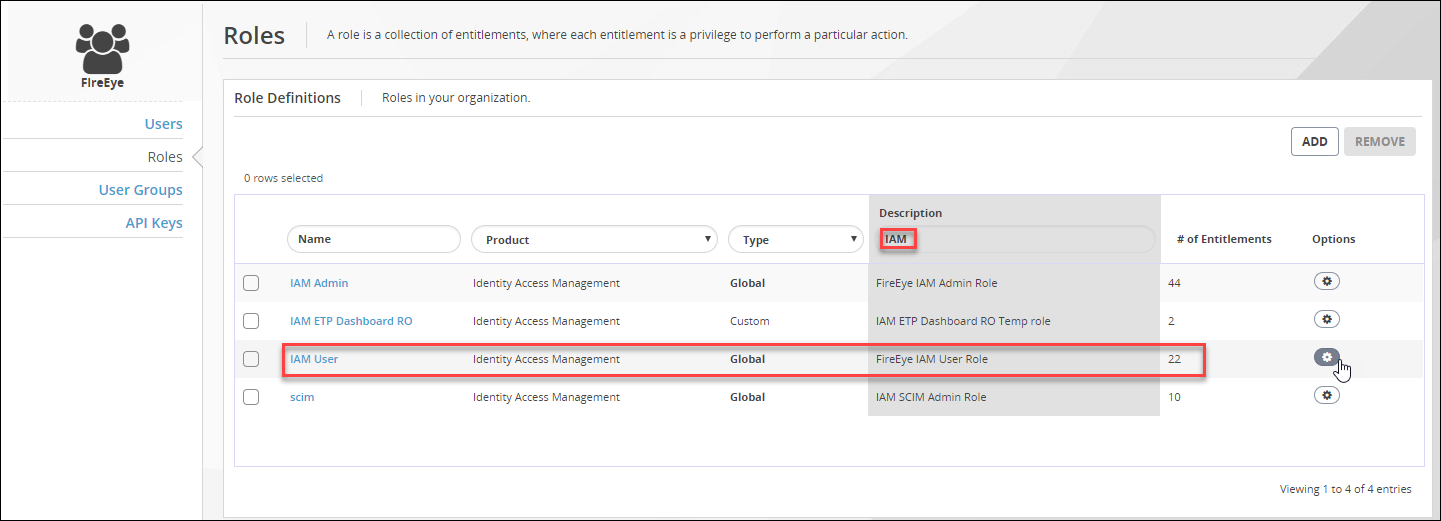Open the IAM ETP Dashboard RO link
Image resolution: width=1441 pixels, height=521 pixels.
click(x=351, y=321)
